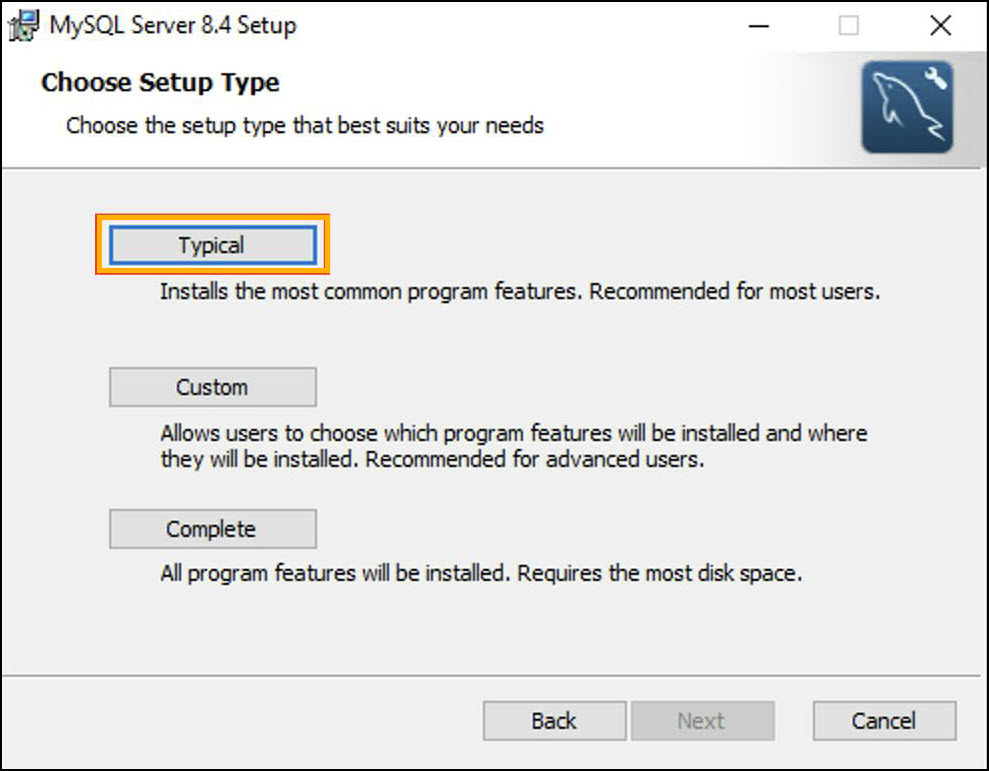
Task: Choose the Custom setup type
Action: [x=212, y=387]
